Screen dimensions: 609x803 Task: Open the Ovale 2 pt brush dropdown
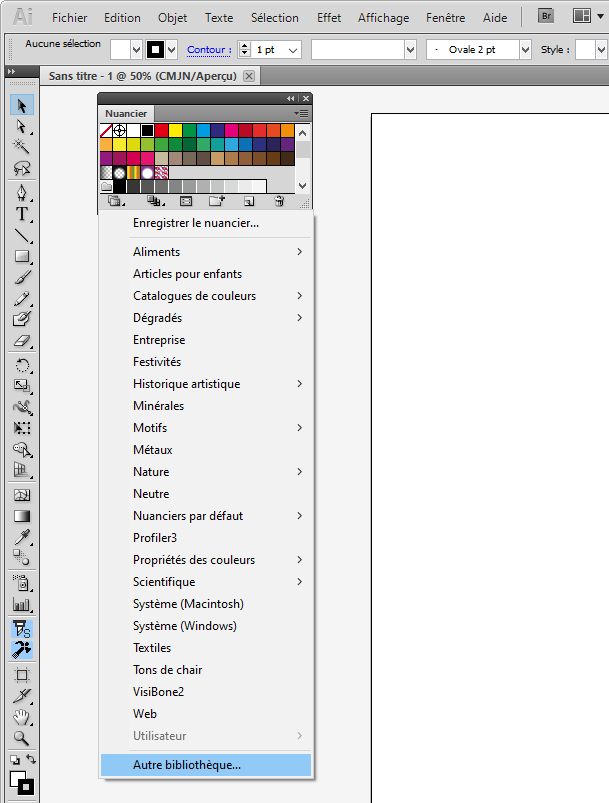point(525,50)
